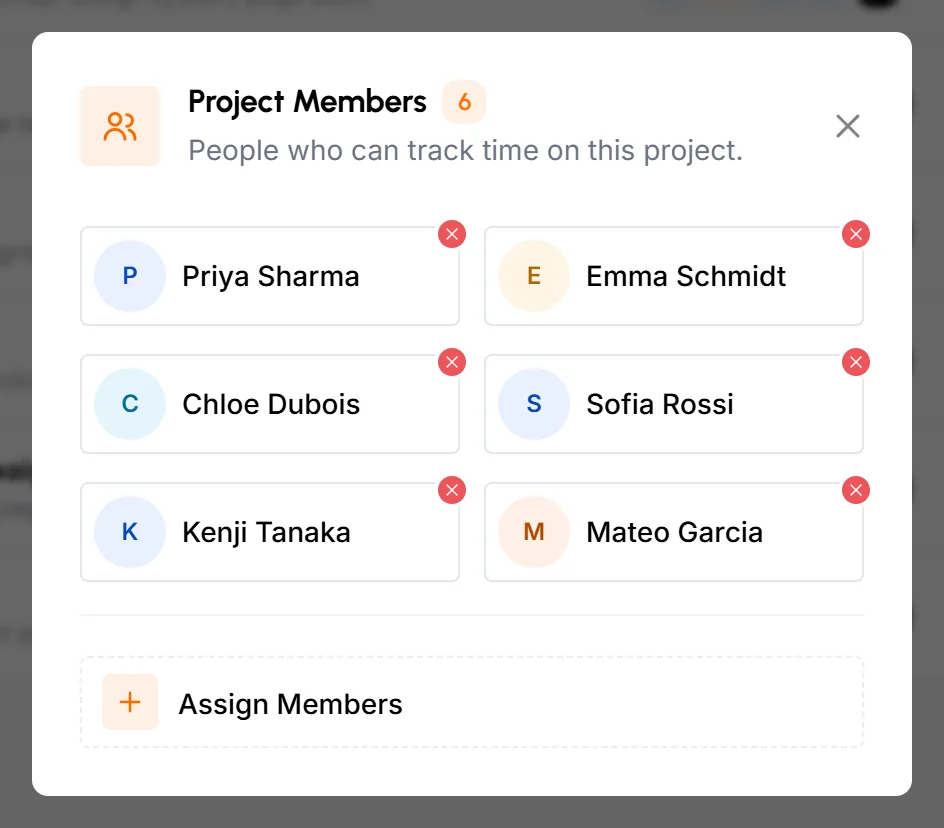
Task: Click Emma Schmidt's avatar
Action: click(534, 276)
